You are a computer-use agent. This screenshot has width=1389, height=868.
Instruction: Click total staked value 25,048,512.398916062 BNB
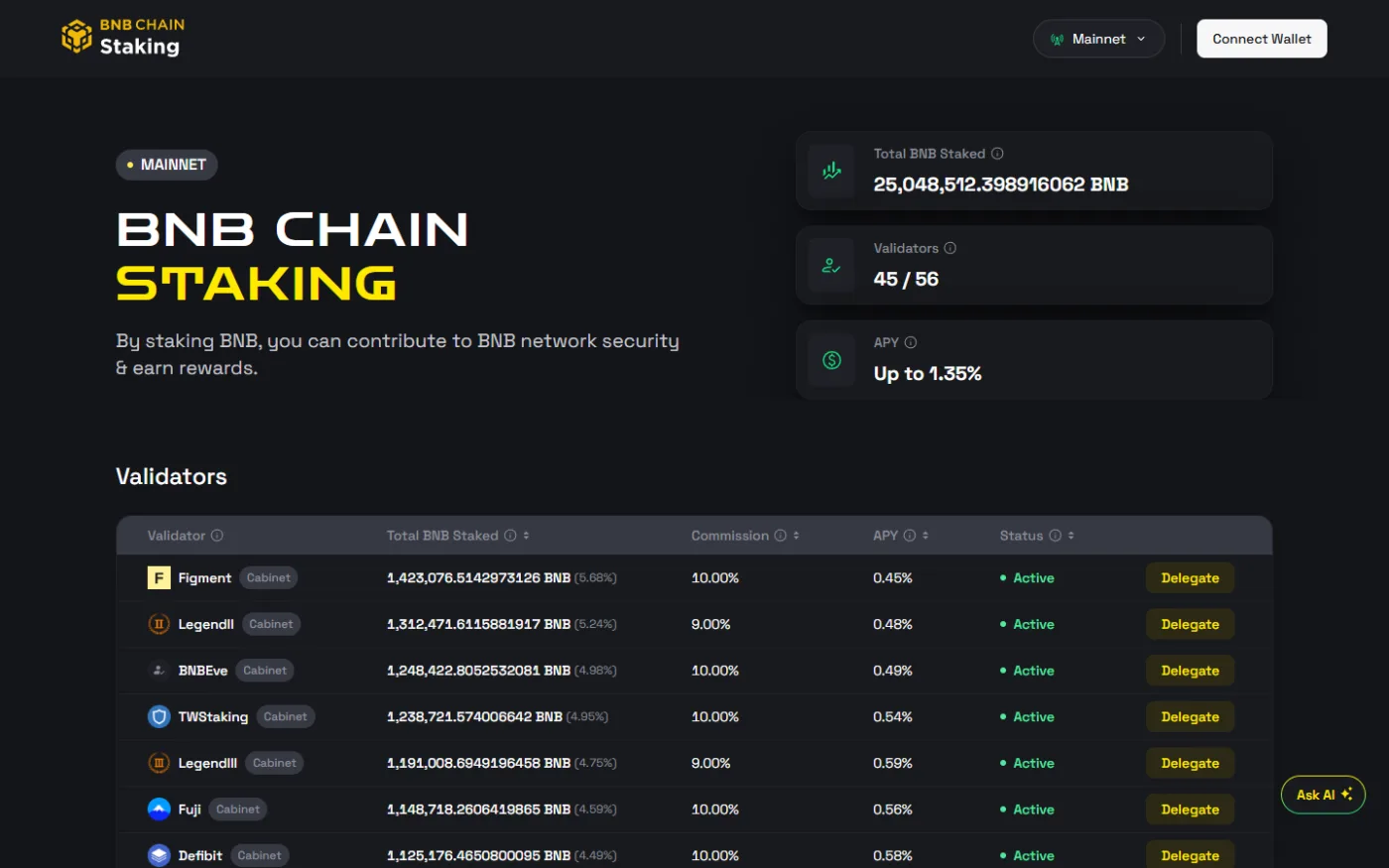tap(1001, 185)
